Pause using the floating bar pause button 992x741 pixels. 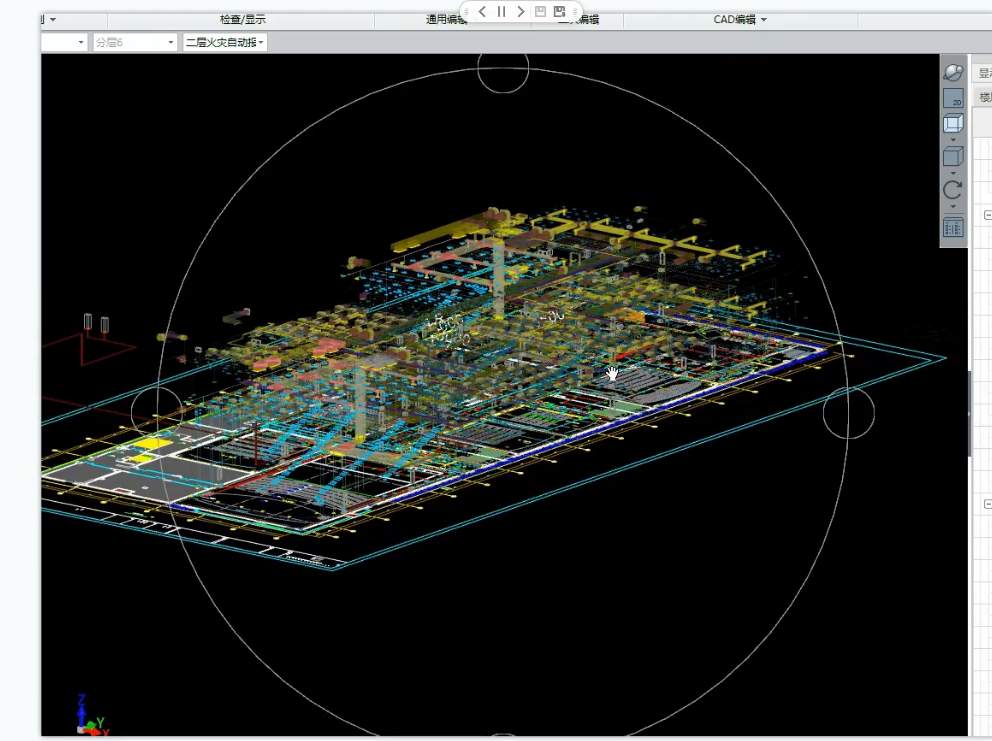pos(502,12)
